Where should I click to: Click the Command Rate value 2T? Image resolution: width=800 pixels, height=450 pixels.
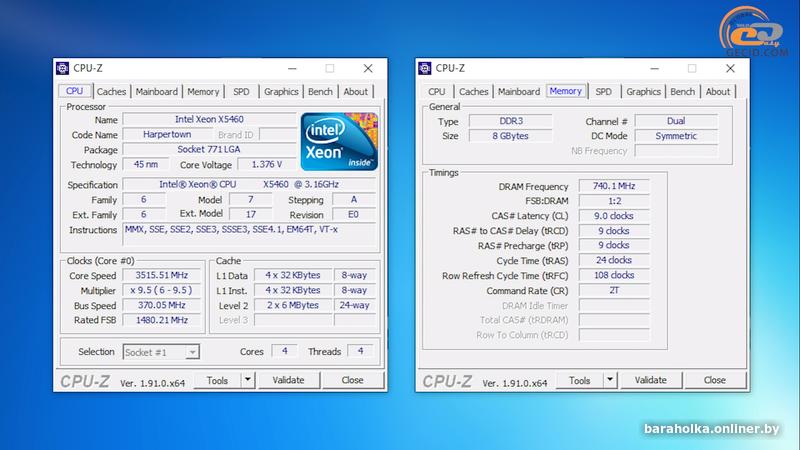(614, 290)
